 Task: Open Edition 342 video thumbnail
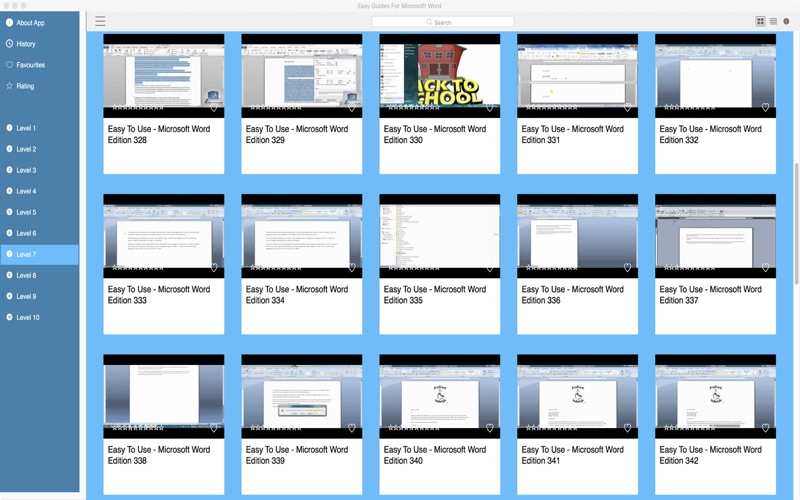click(715, 395)
